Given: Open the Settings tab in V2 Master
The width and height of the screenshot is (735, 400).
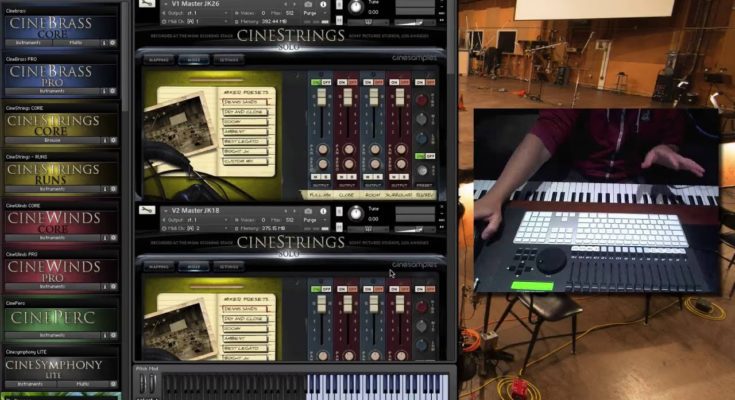Looking at the screenshot, I should coord(229,267).
